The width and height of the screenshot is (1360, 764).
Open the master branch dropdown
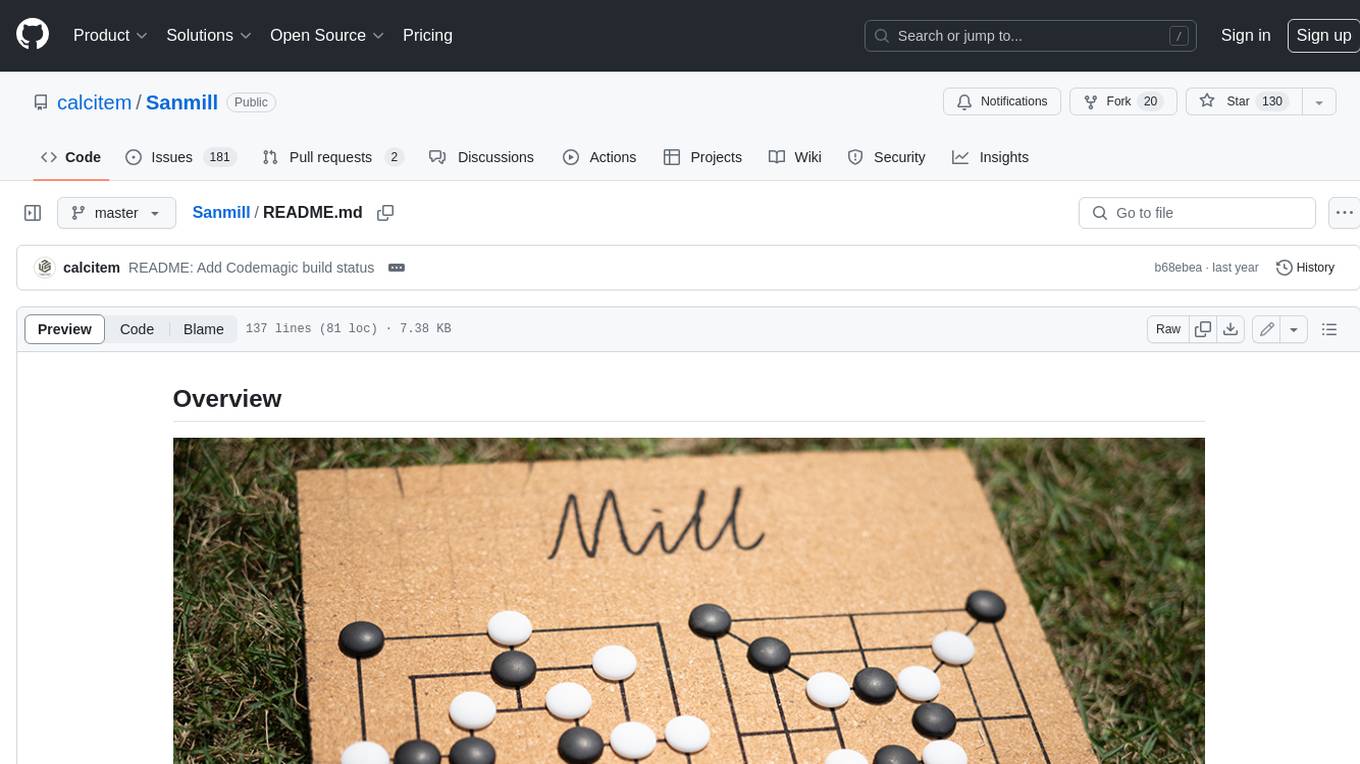[x=117, y=213]
